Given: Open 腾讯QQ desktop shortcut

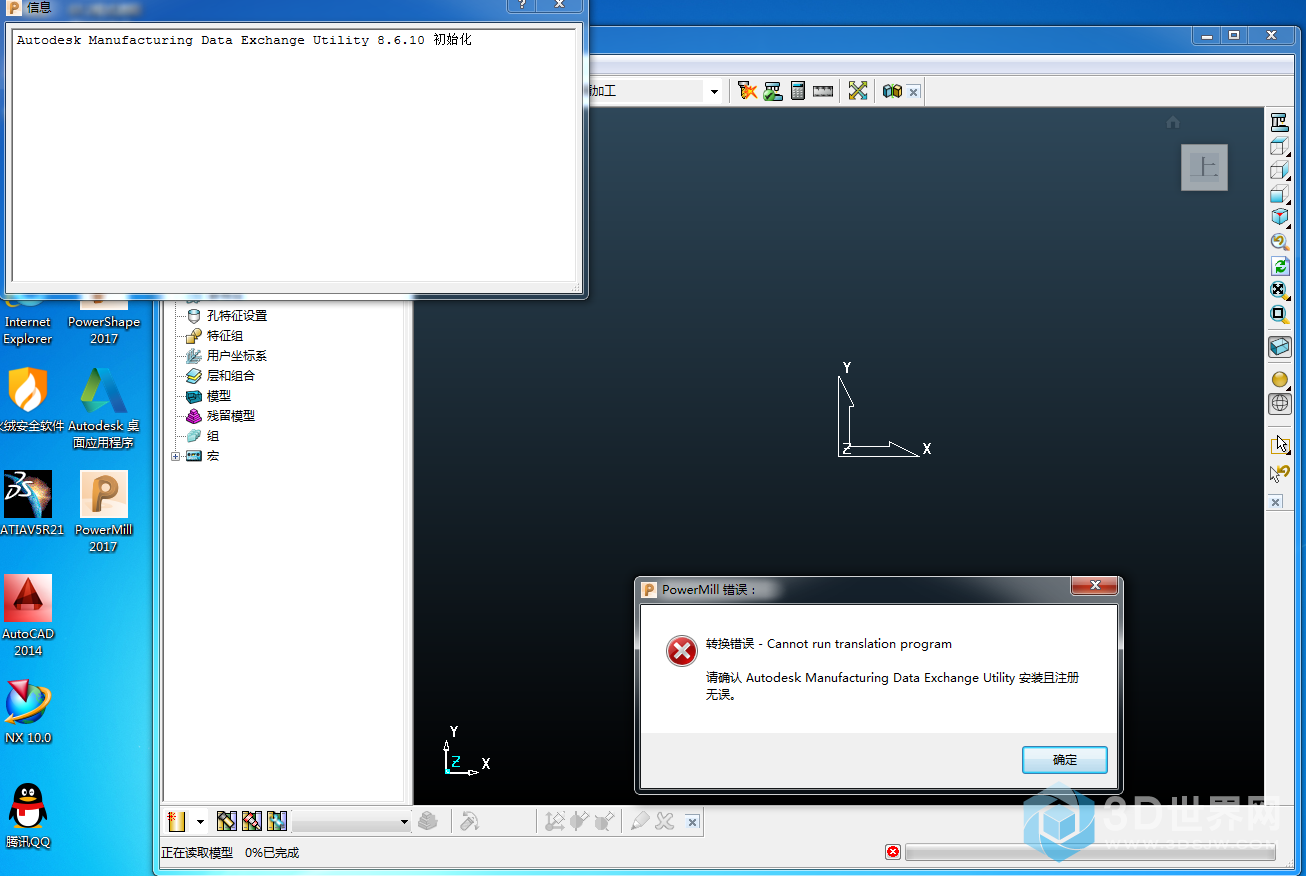Looking at the screenshot, I should click(x=28, y=816).
